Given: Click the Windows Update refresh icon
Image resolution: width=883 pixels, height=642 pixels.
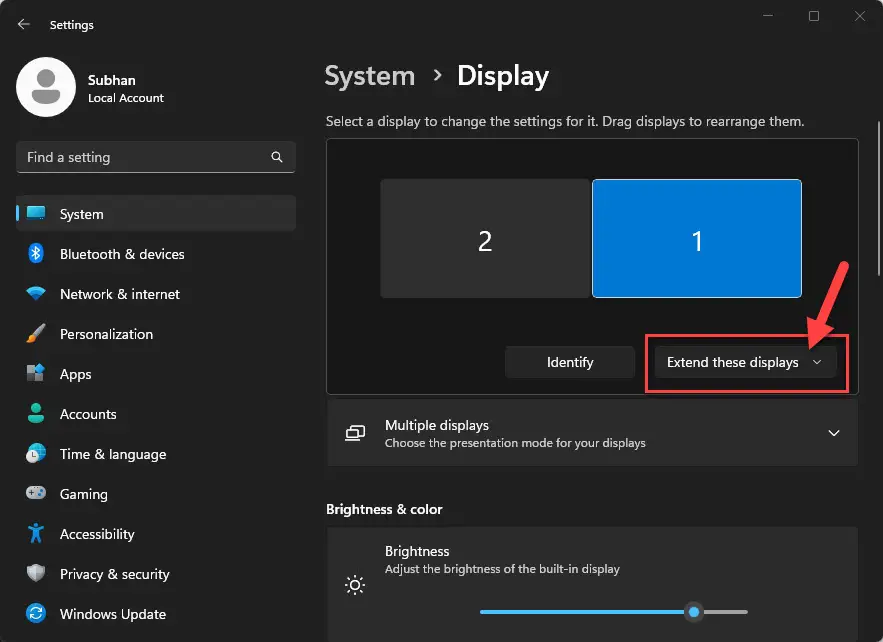Looking at the screenshot, I should click(x=36, y=613).
